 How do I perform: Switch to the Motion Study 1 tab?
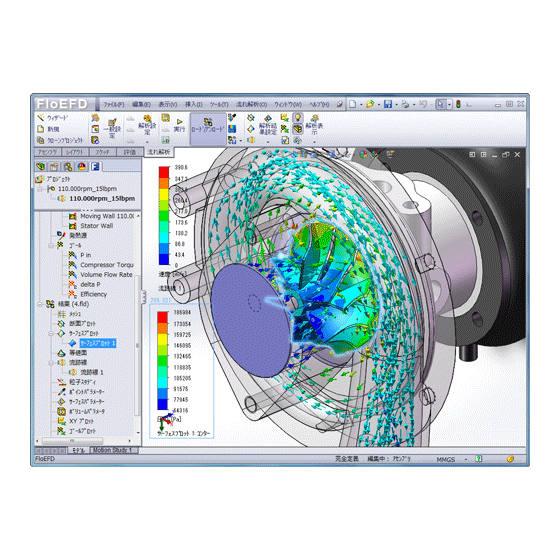click(x=112, y=450)
